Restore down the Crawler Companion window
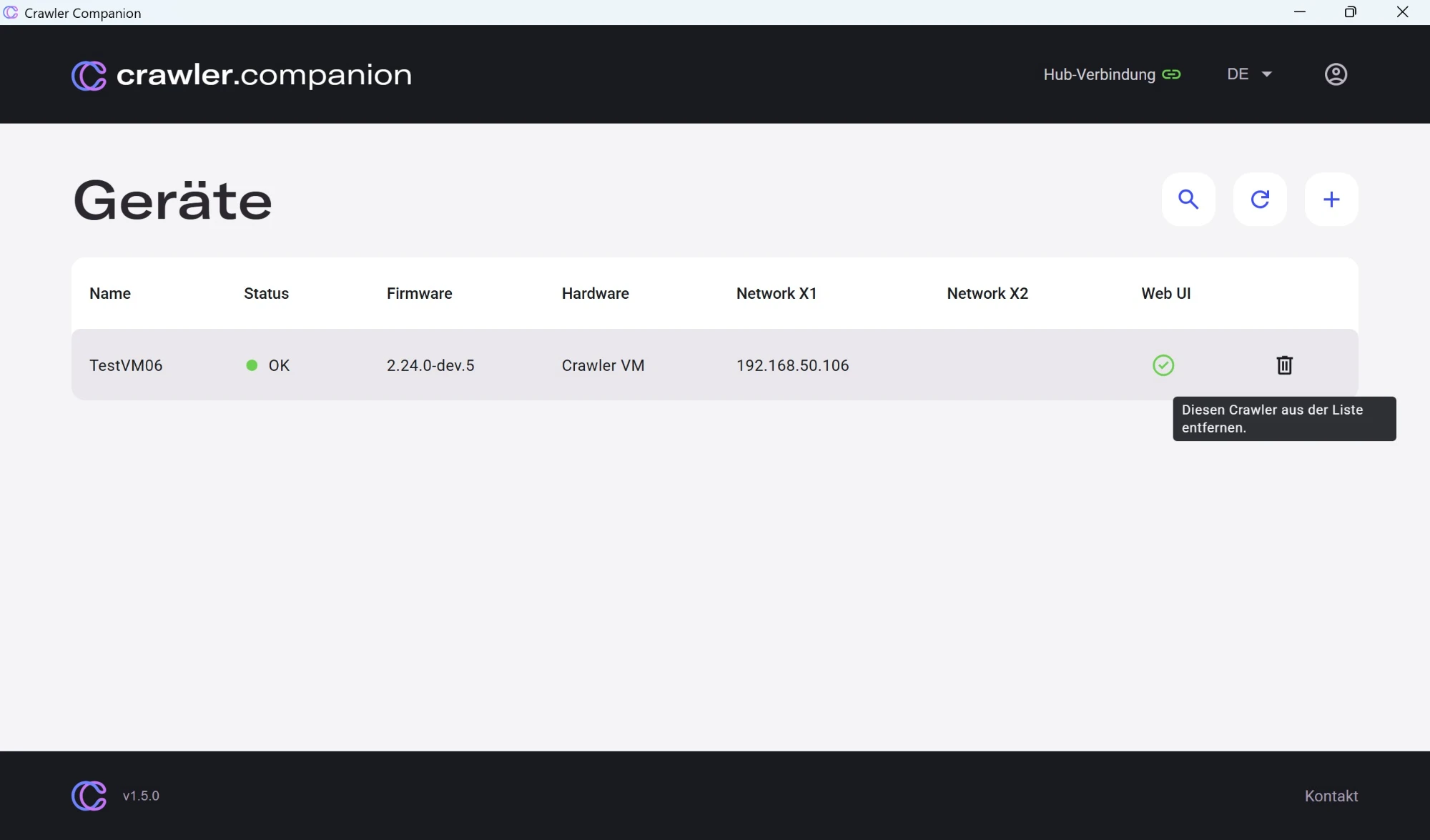1430x840 pixels. coord(1350,12)
